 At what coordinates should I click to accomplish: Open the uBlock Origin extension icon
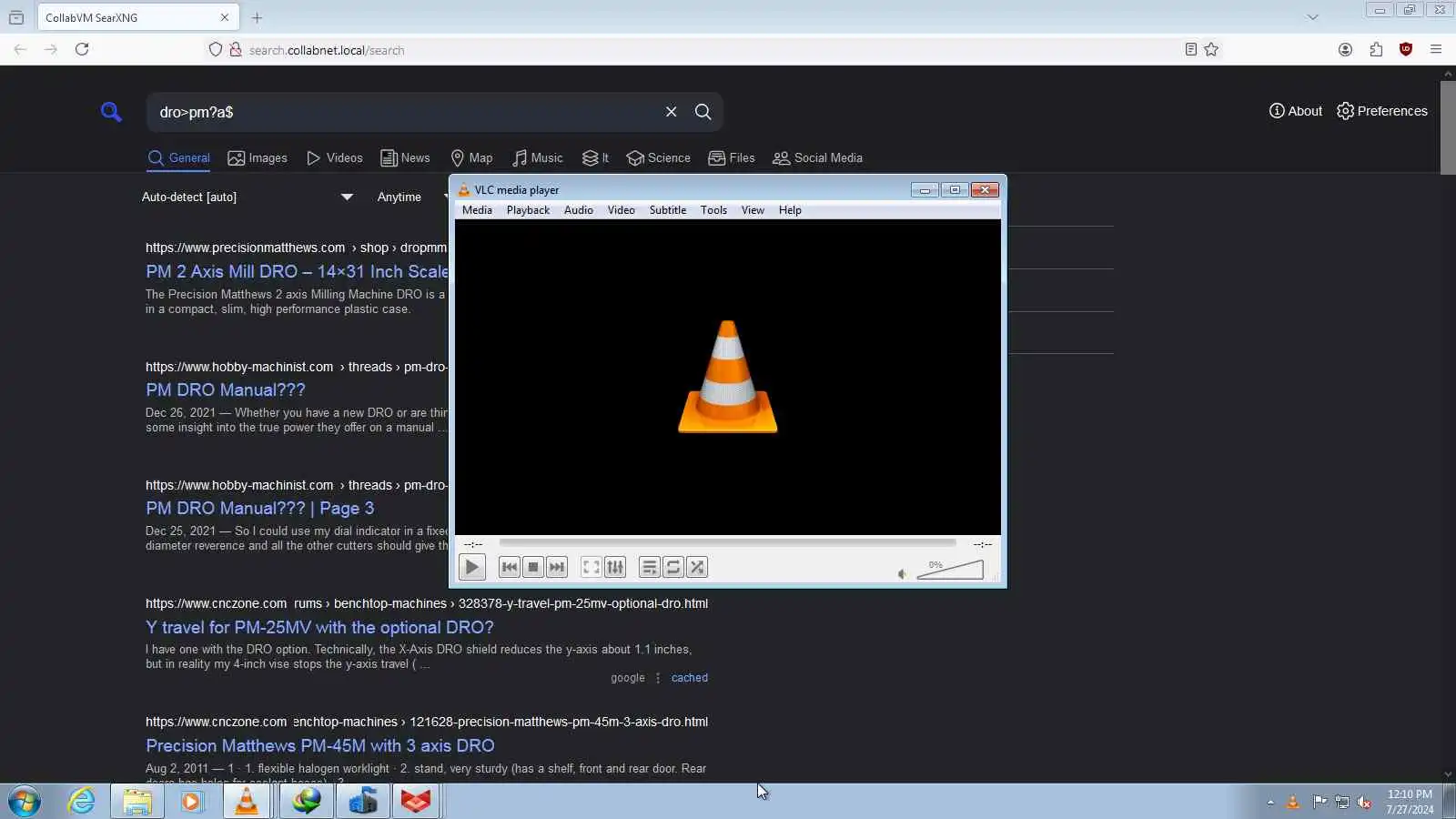click(1406, 50)
